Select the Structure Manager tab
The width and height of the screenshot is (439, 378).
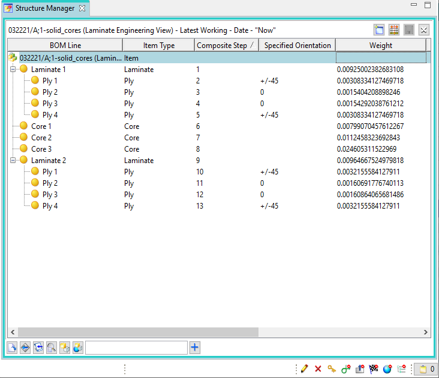[45, 8]
